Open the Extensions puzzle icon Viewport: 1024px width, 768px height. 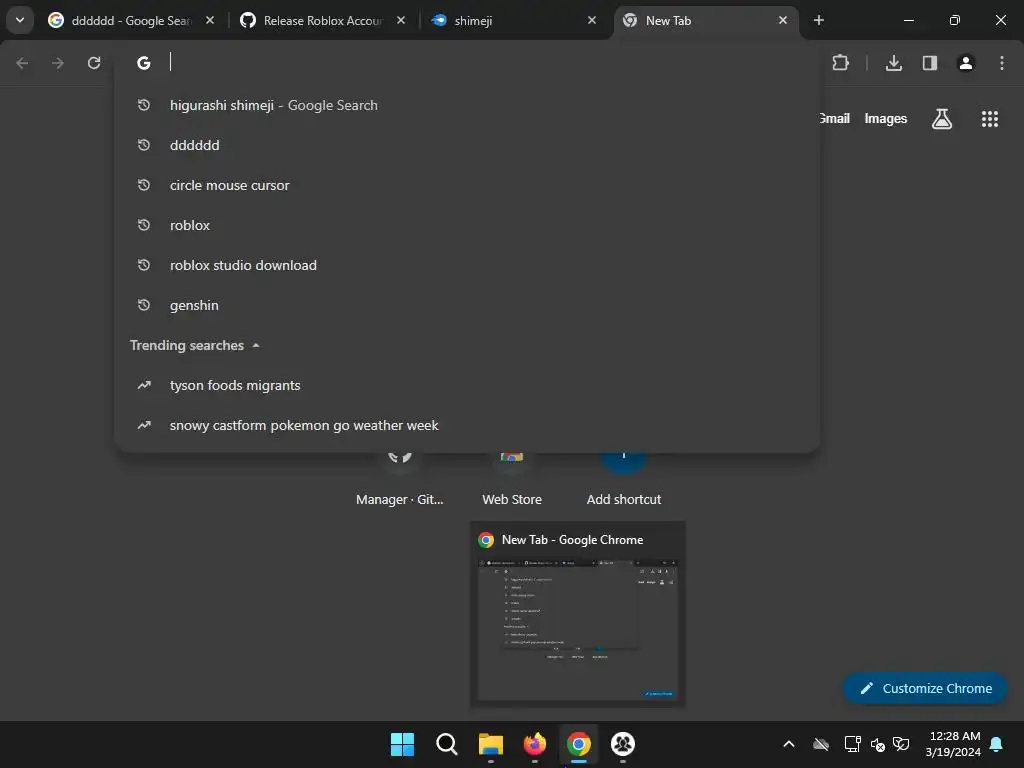pos(840,63)
